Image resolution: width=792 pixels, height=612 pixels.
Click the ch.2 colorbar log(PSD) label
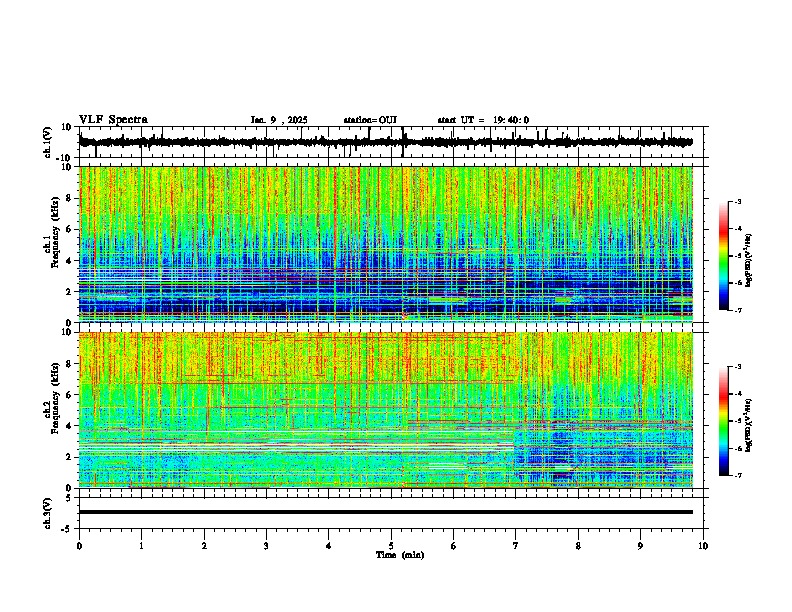pos(749,424)
